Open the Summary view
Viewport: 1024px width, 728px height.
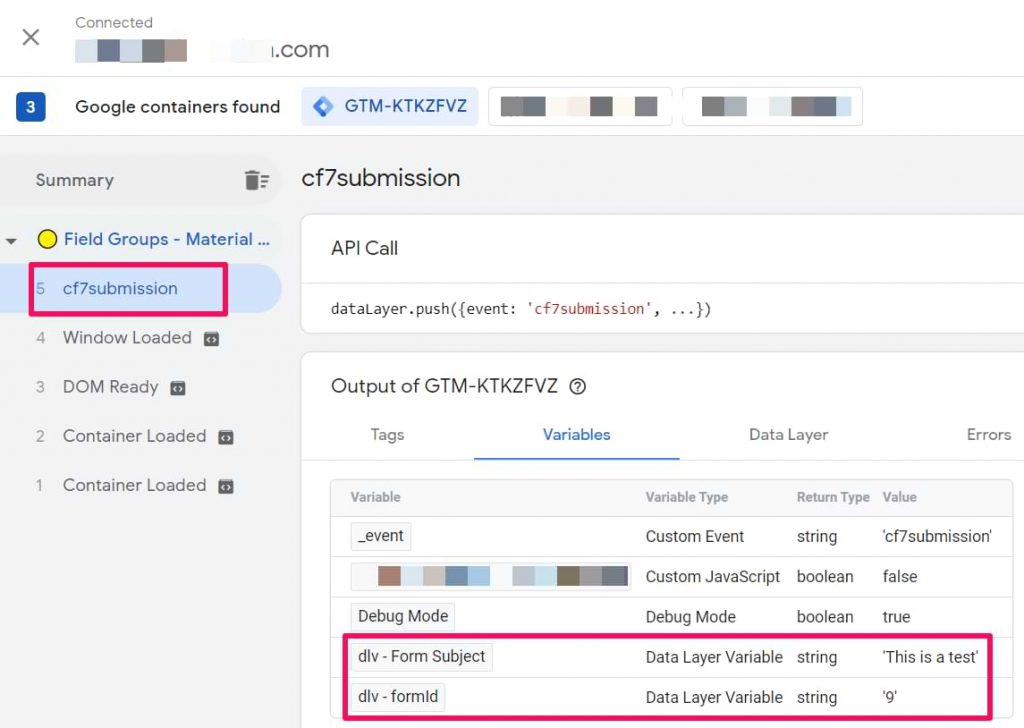click(x=74, y=180)
